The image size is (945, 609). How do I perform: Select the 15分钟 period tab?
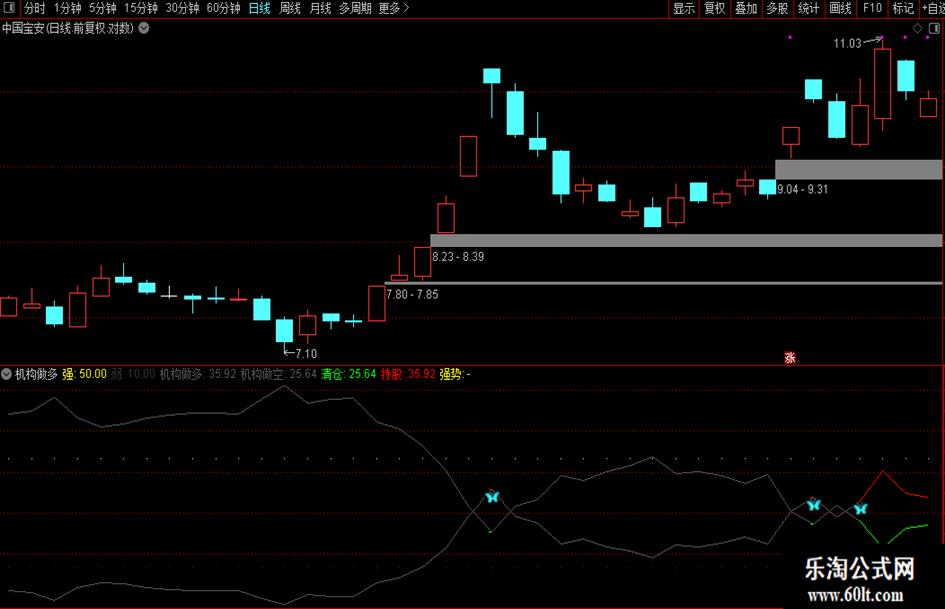pyautogui.click(x=141, y=8)
